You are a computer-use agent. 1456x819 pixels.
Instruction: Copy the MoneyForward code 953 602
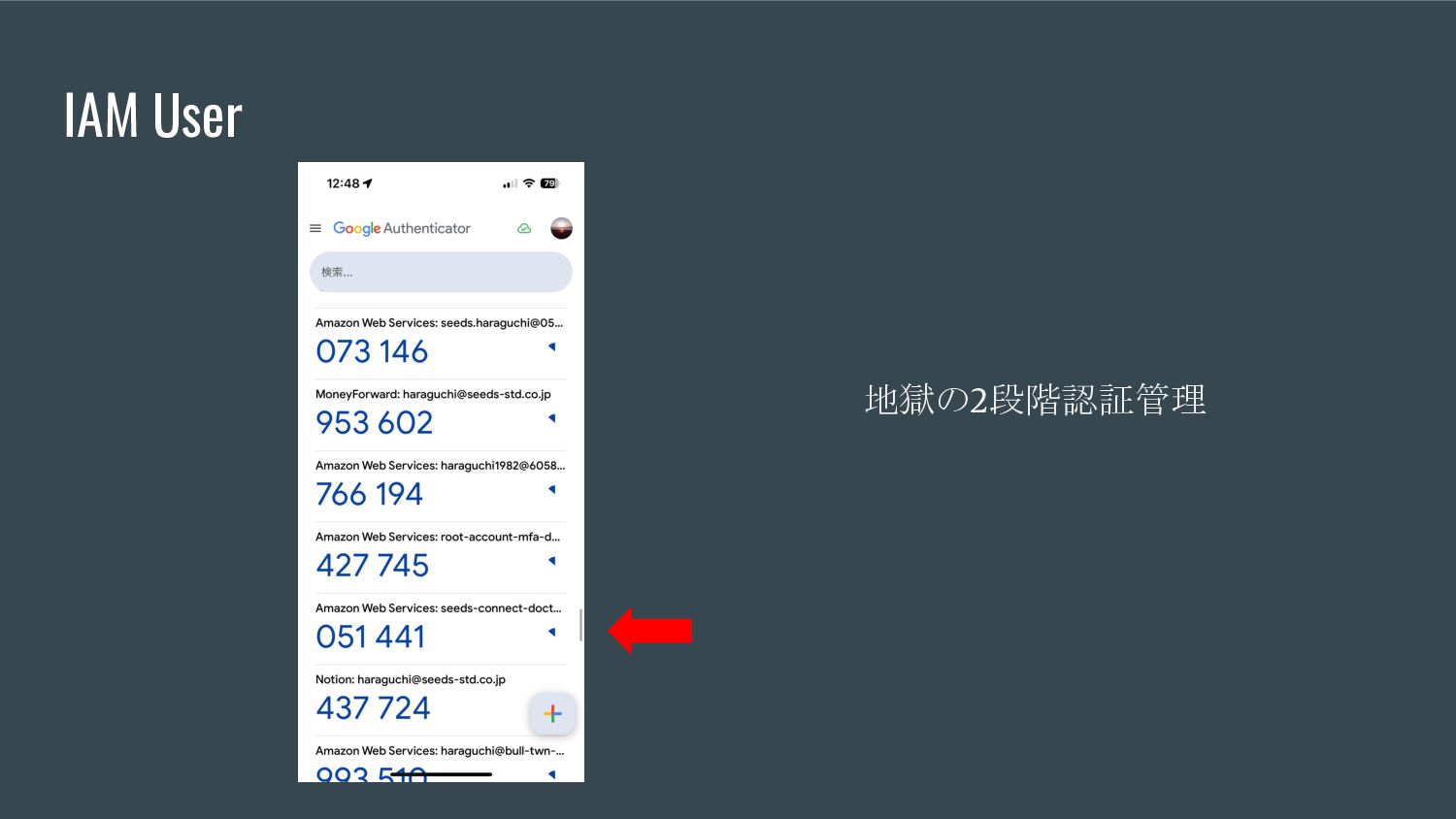coord(375,423)
